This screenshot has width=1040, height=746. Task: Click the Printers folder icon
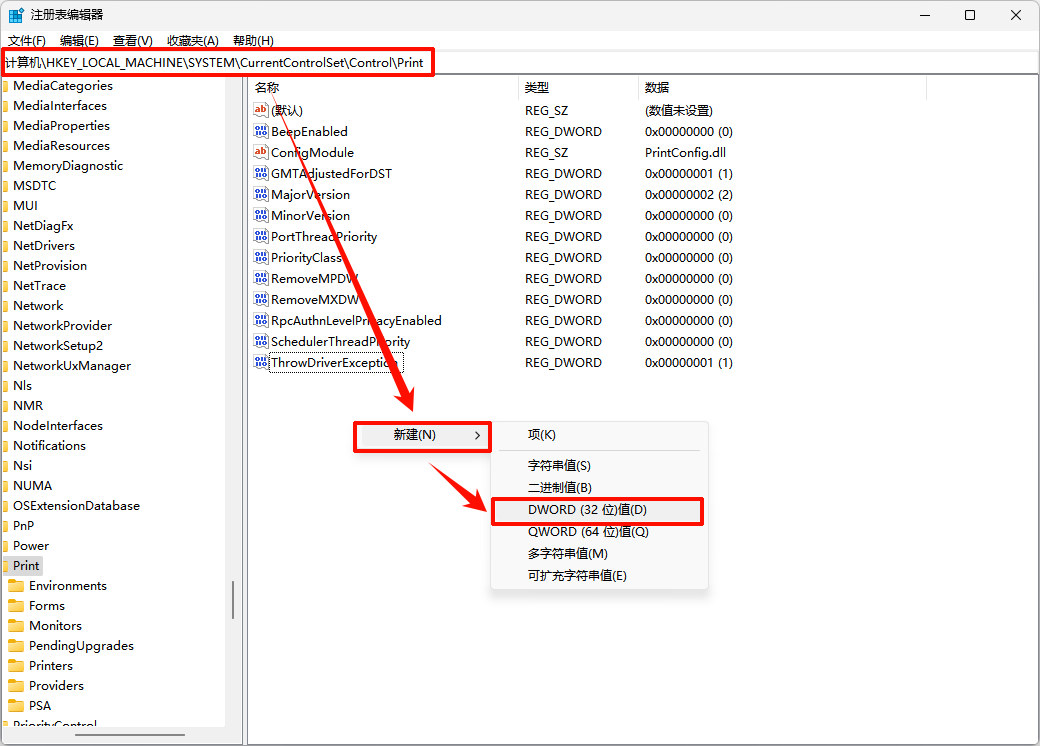pos(16,666)
